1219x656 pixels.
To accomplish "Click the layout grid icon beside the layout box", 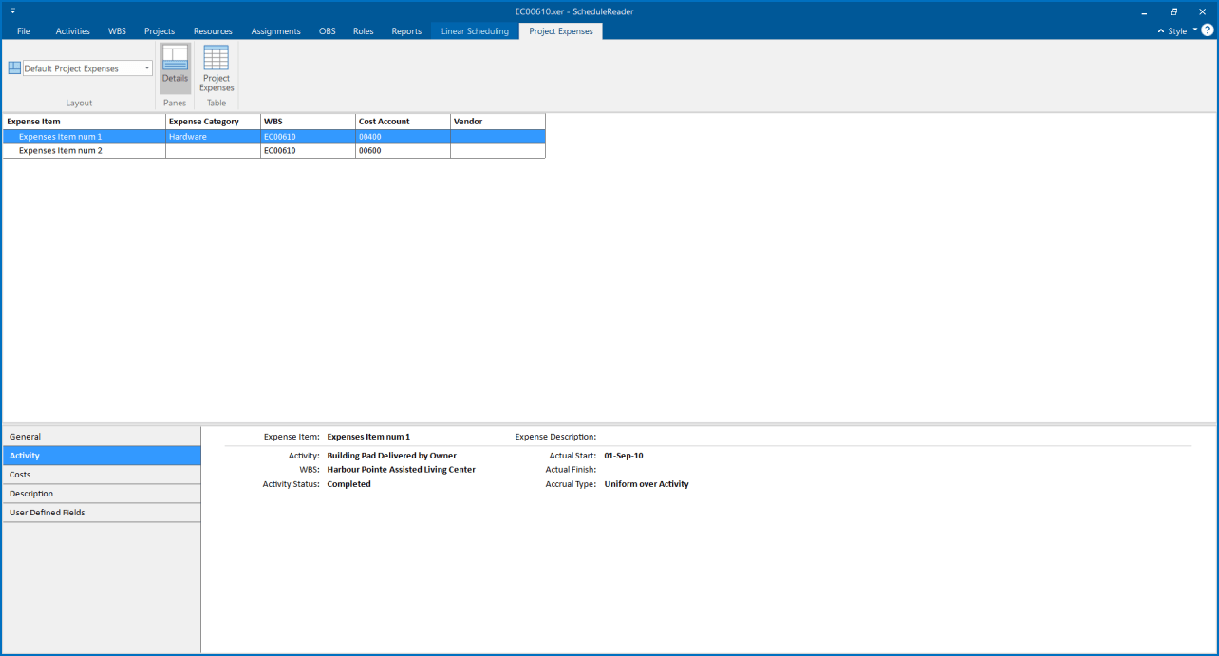I will click(x=14, y=68).
